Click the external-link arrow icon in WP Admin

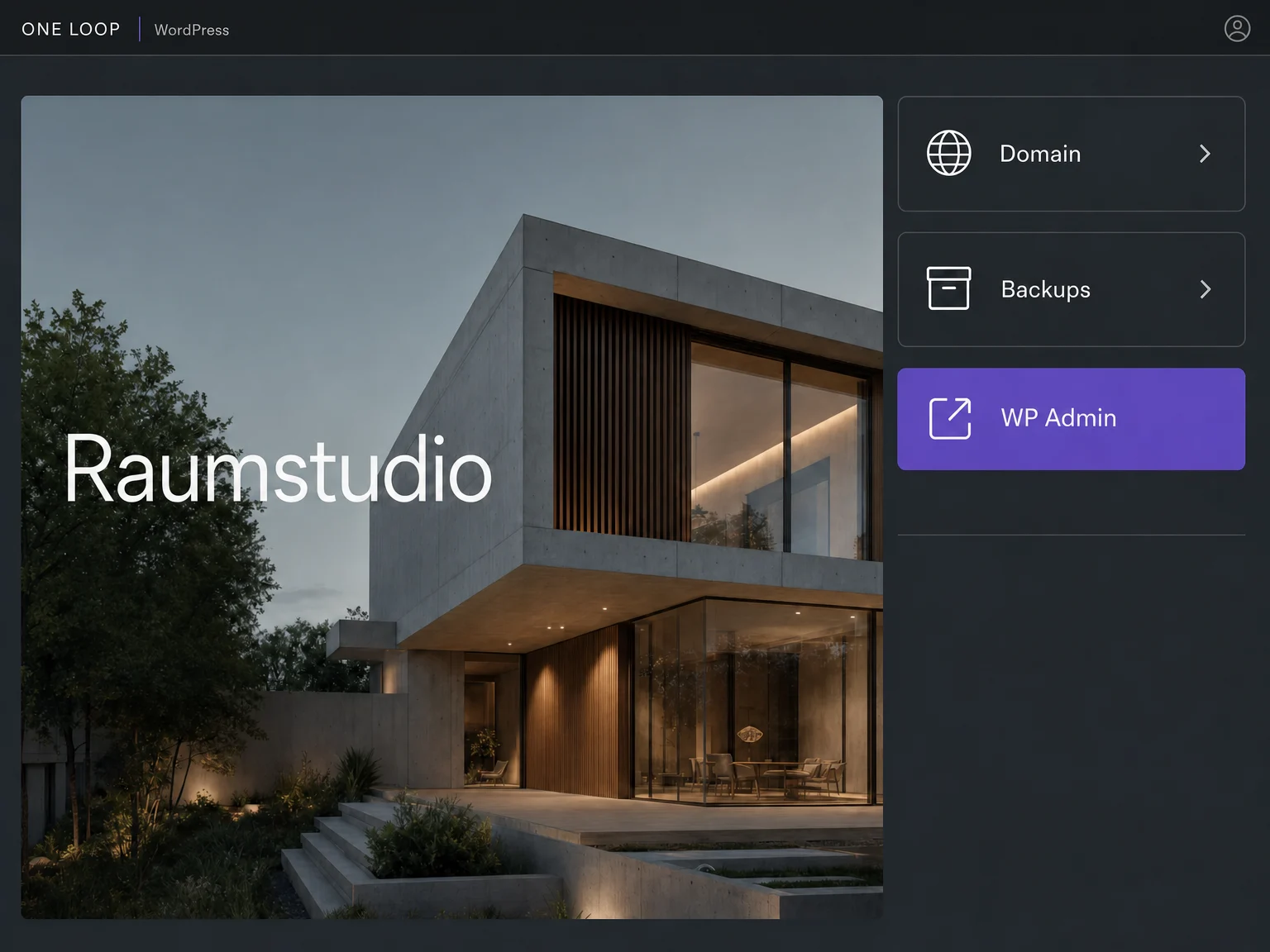(x=950, y=418)
